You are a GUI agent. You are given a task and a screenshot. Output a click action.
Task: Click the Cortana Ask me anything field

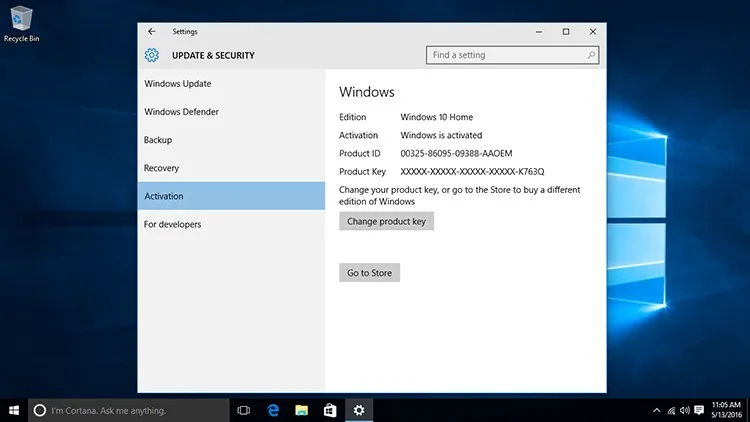click(x=129, y=410)
